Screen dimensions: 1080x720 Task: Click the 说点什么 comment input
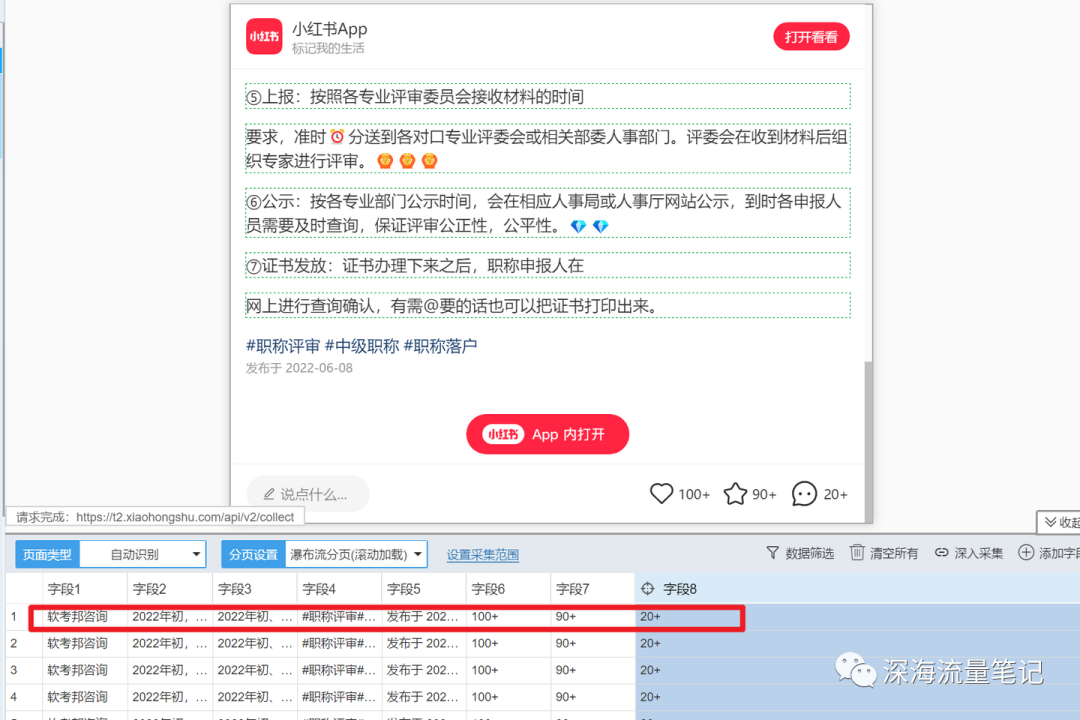(x=308, y=494)
